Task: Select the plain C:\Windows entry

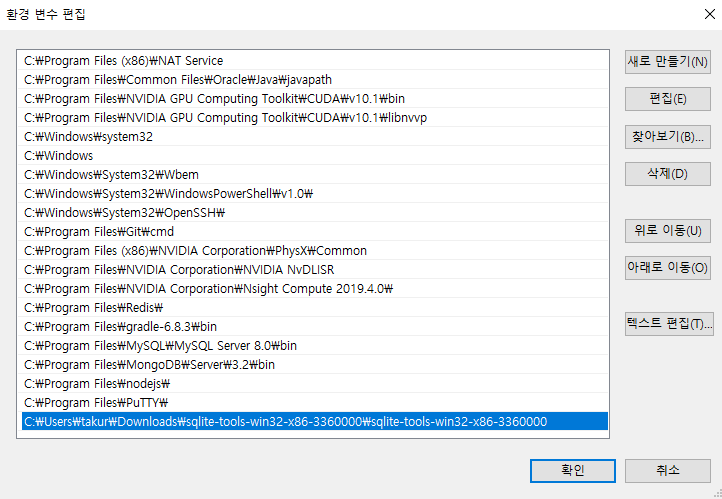Action: [314, 156]
